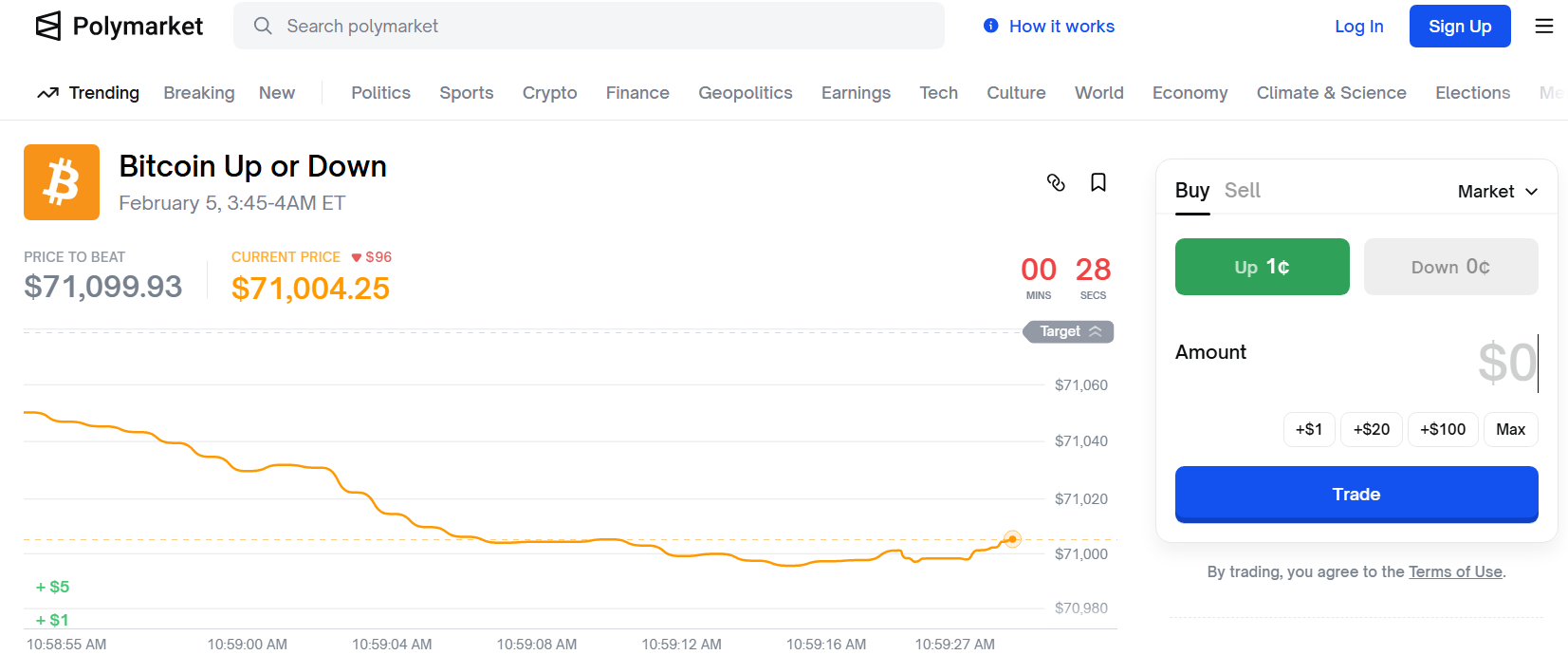Open the Market order type dropdown
Viewport: 1568px width, 655px height.
point(1497,192)
